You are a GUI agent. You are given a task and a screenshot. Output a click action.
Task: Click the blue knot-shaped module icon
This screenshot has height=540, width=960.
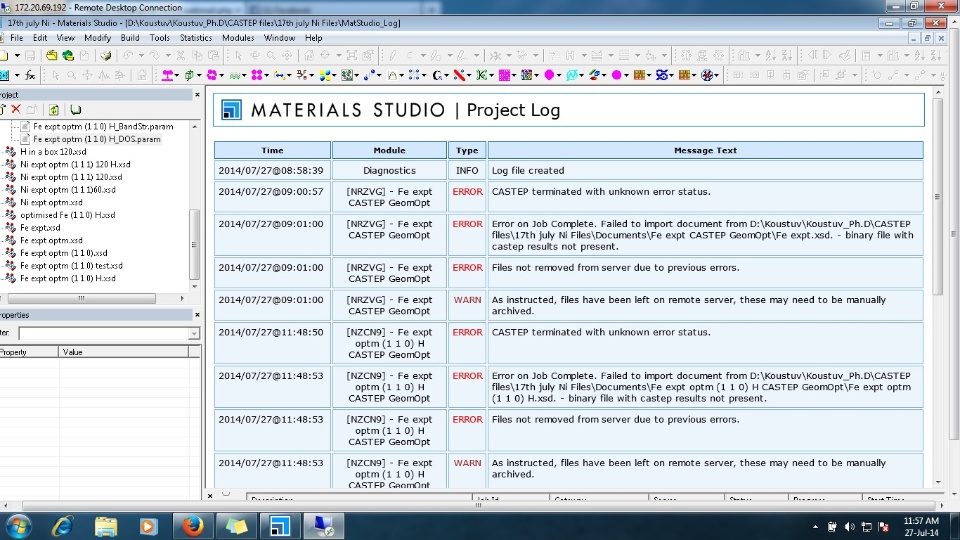point(662,75)
